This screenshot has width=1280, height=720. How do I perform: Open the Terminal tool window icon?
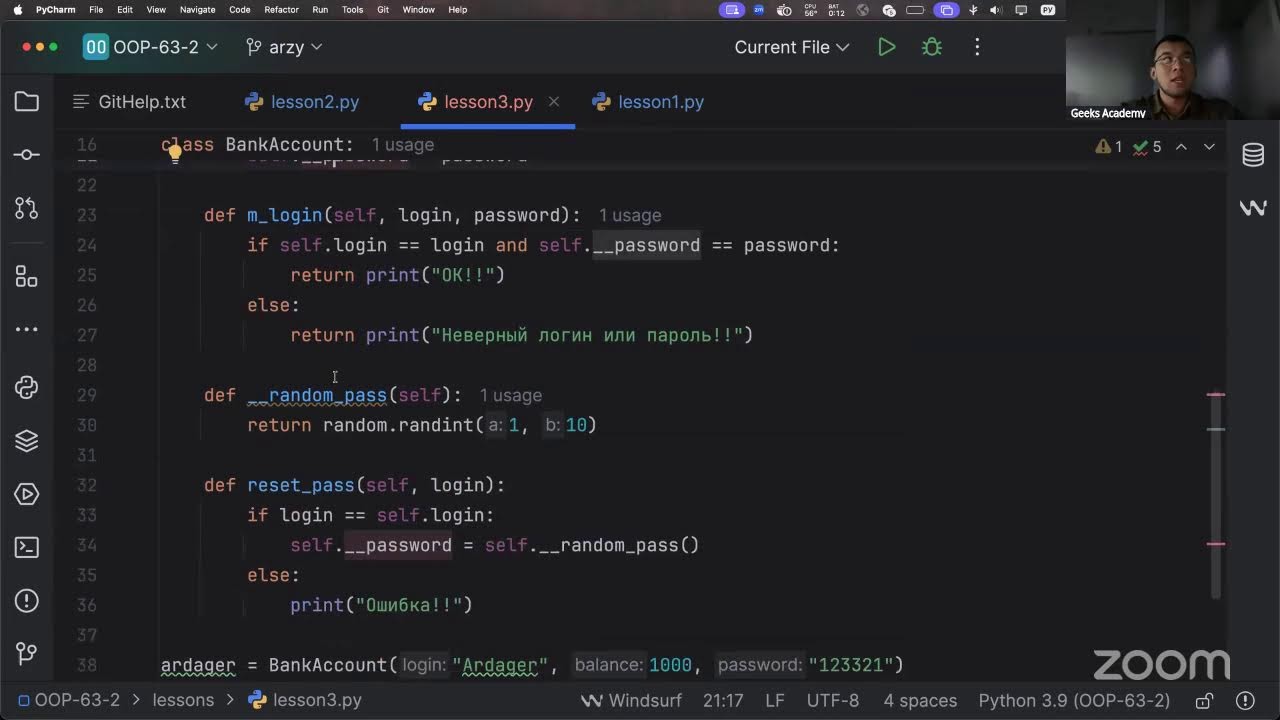click(27, 547)
